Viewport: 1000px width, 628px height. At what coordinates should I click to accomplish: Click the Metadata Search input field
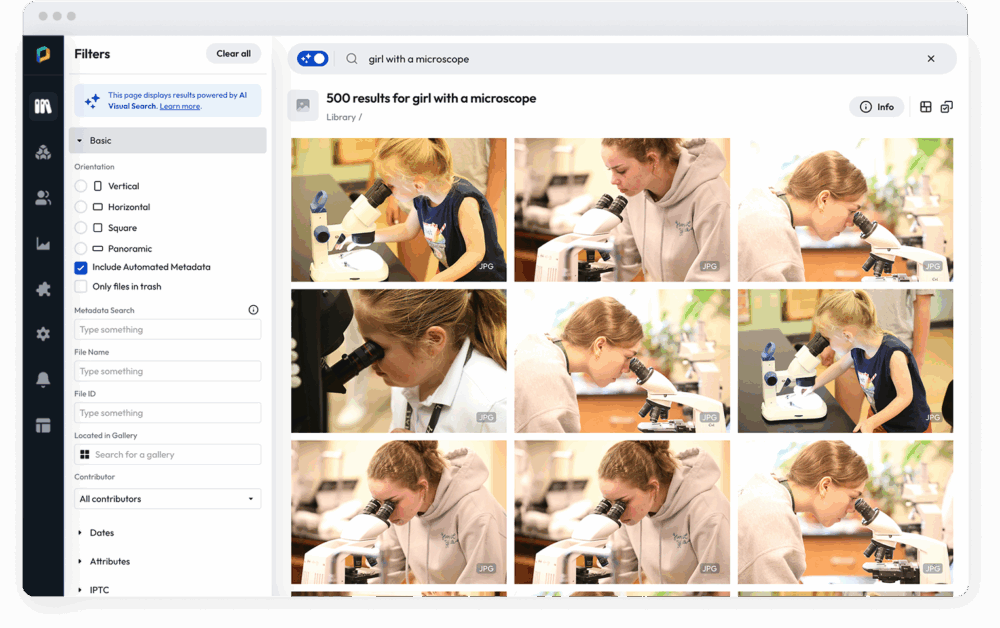(168, 330)
